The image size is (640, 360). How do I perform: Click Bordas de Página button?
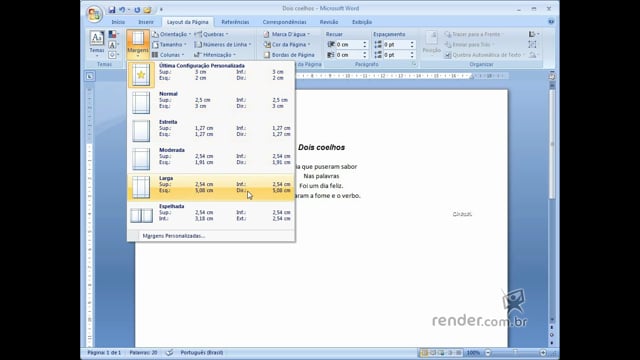coord(289,55)
